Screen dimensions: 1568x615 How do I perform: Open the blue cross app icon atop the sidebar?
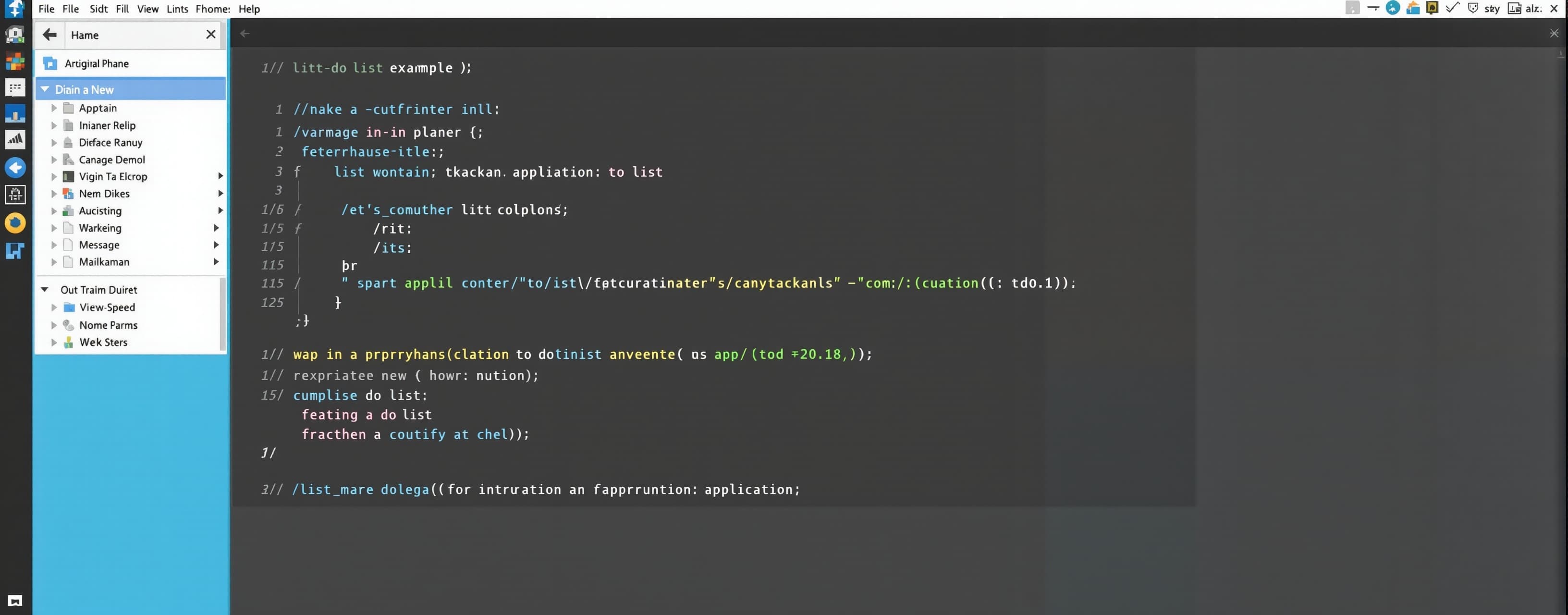click(x=14, y=9)
